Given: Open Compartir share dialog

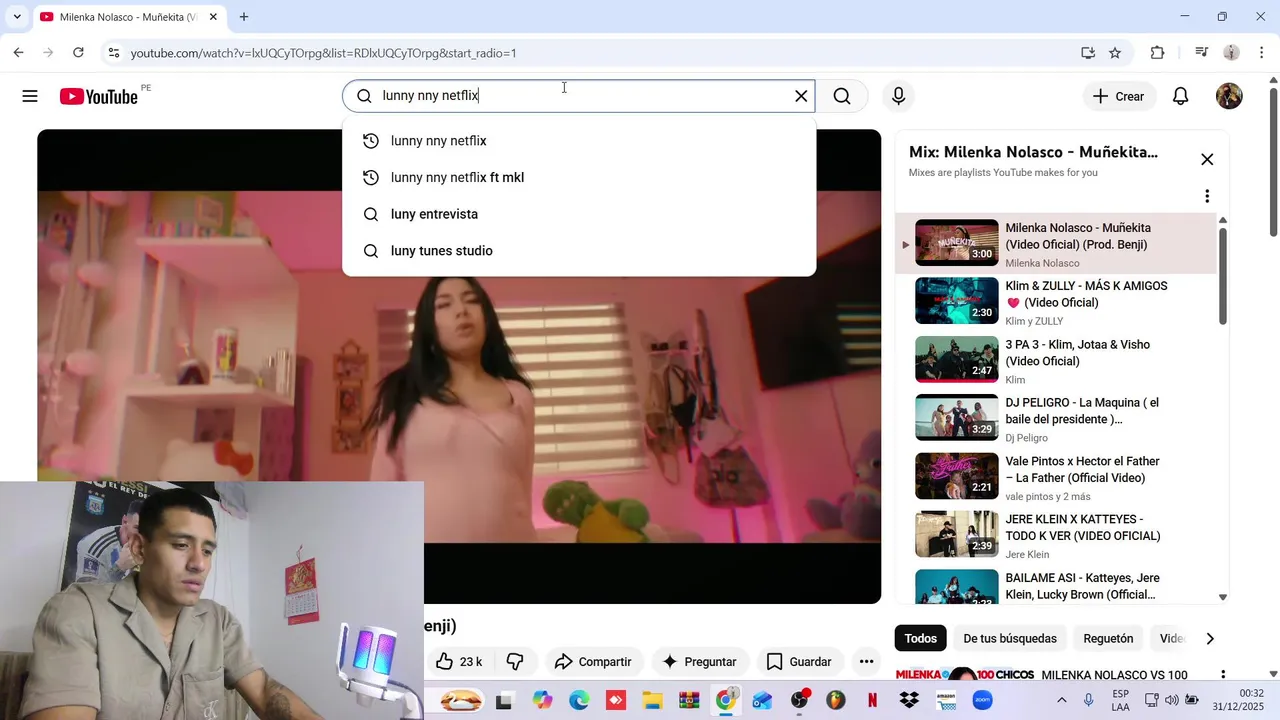Looking at the screenshot, I should tap(593, 662).
